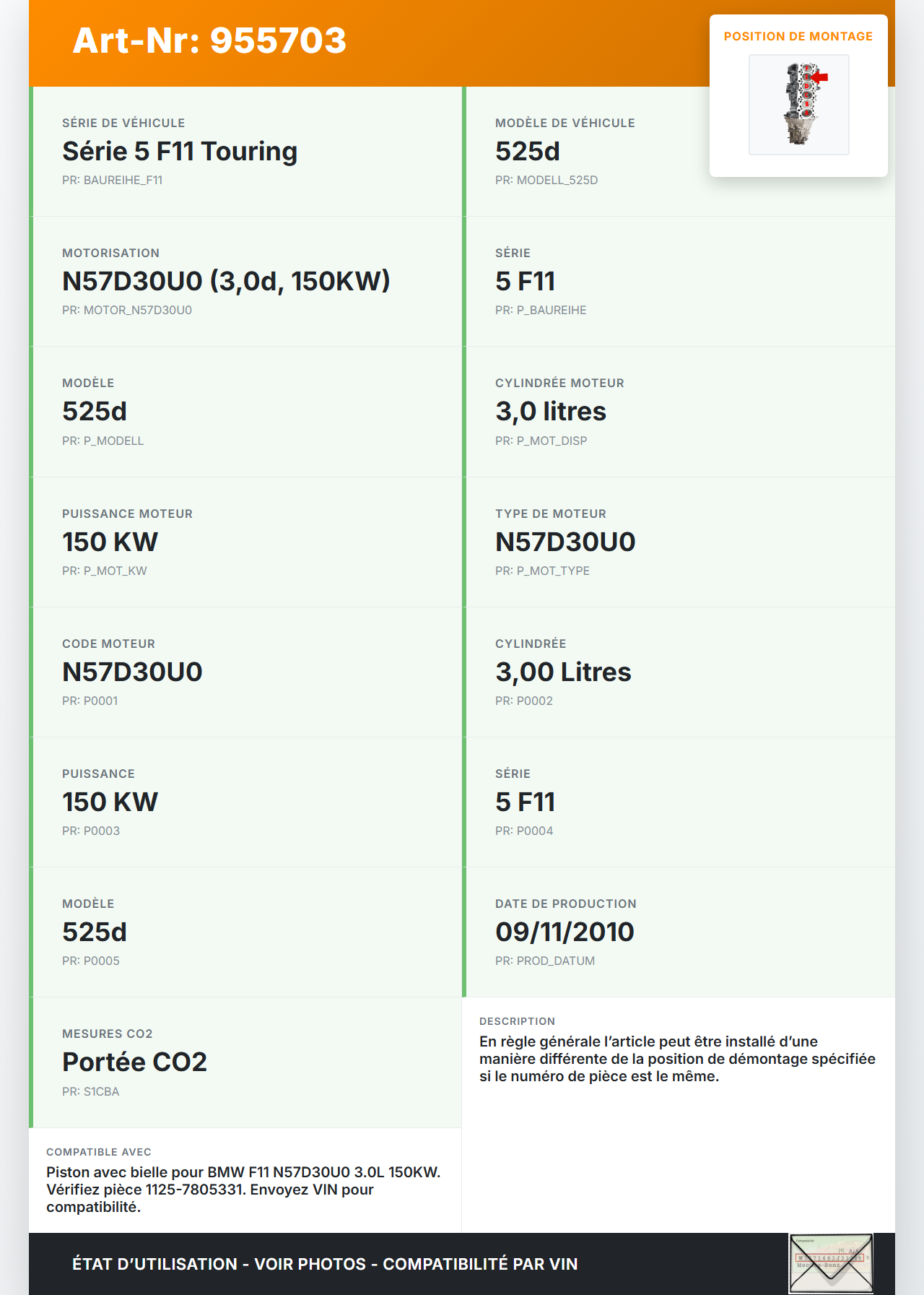The height and width of the screenshot is (1295, 924).
Task: Click the Art-Nr: 955703 heading
Action: [209, 40]
